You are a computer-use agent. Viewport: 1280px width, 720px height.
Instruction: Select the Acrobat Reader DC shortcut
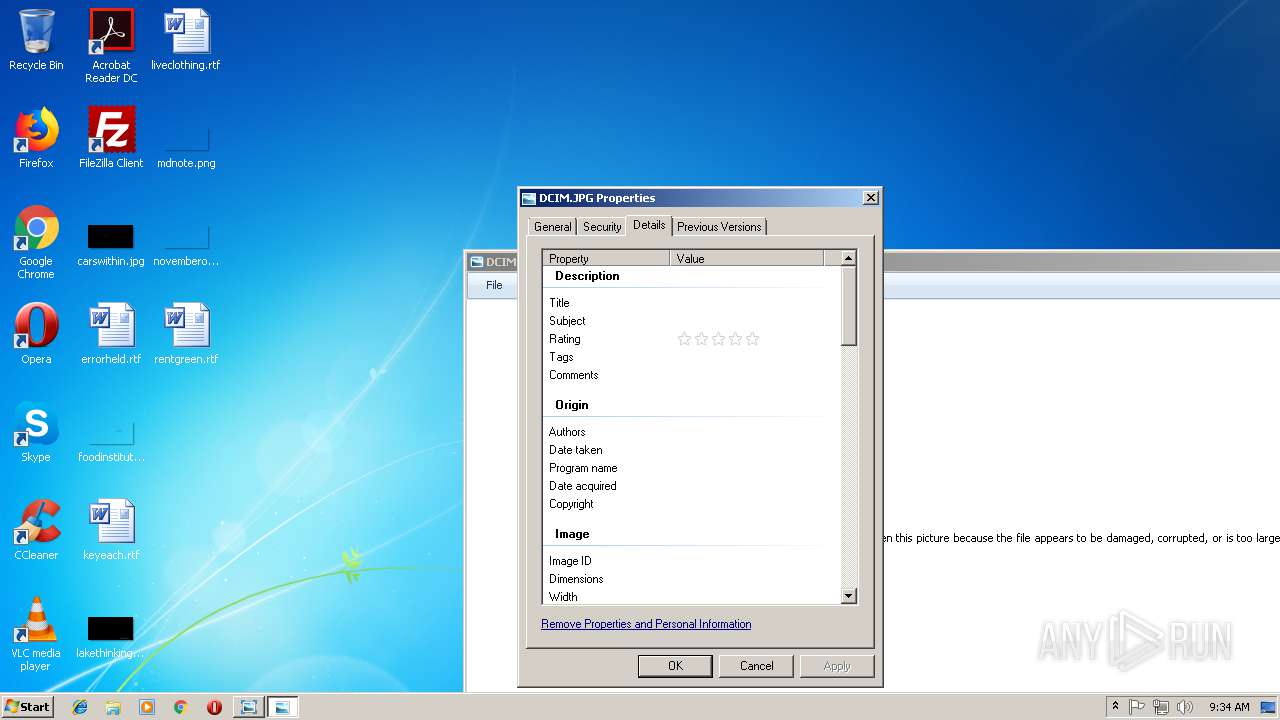click(111, 46)
